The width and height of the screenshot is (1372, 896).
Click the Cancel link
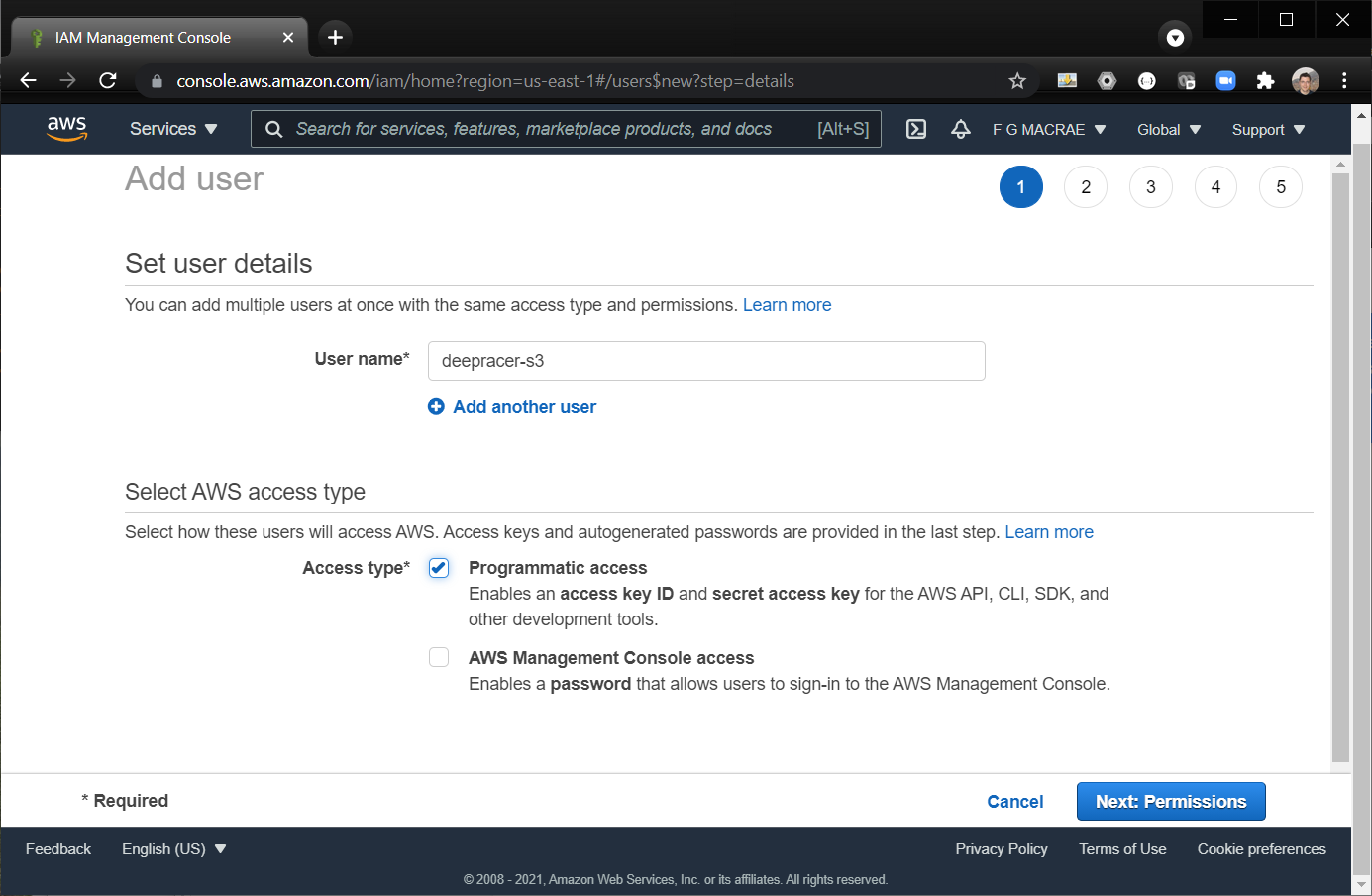[1015, 802]
